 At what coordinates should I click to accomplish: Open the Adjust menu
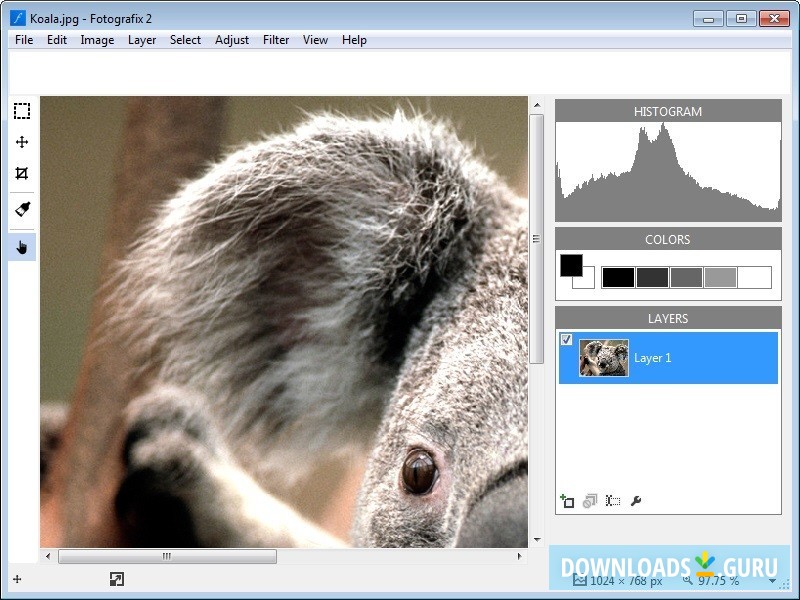click(x=231, y=40)
